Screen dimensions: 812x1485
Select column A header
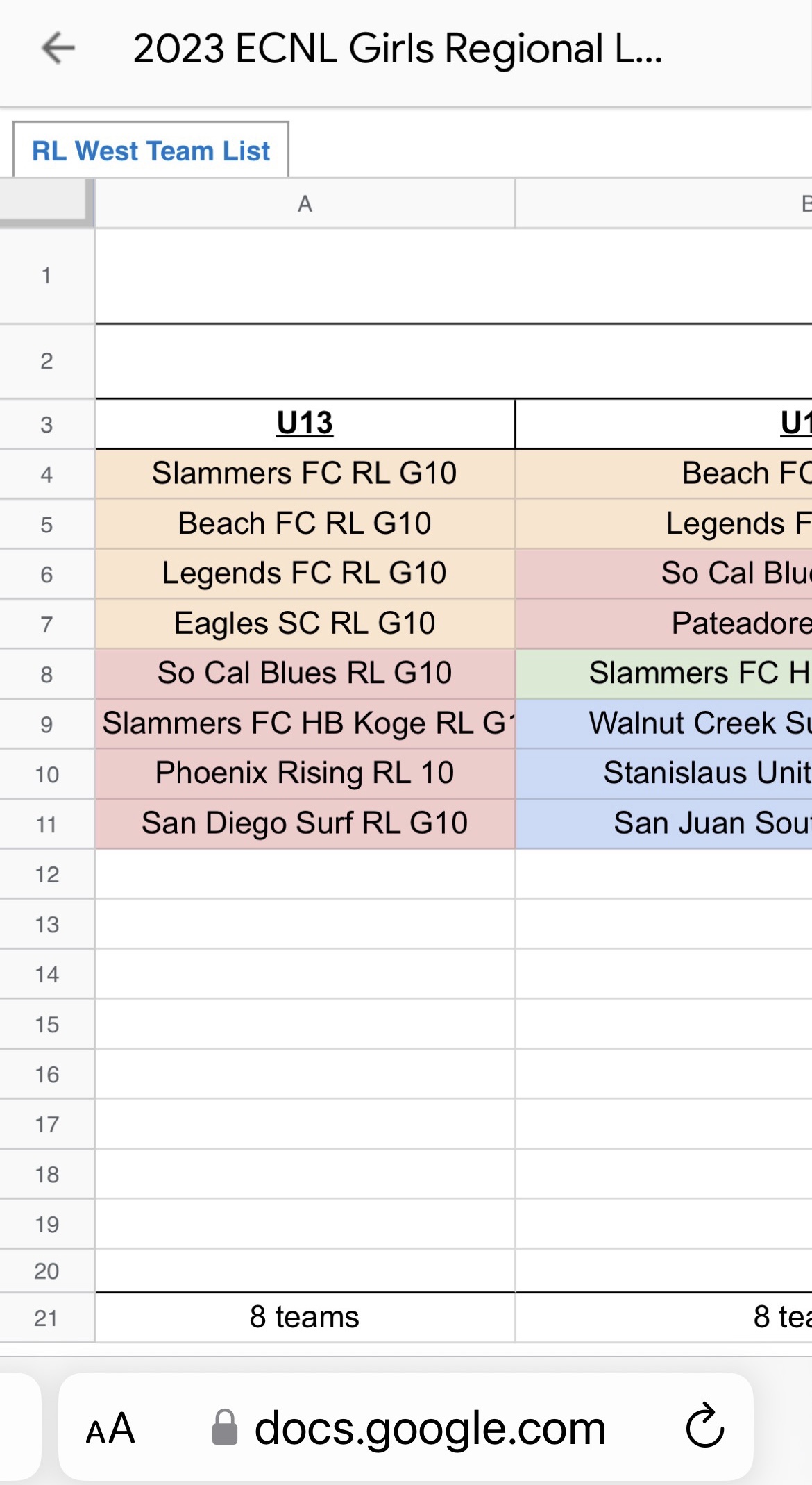305,204
